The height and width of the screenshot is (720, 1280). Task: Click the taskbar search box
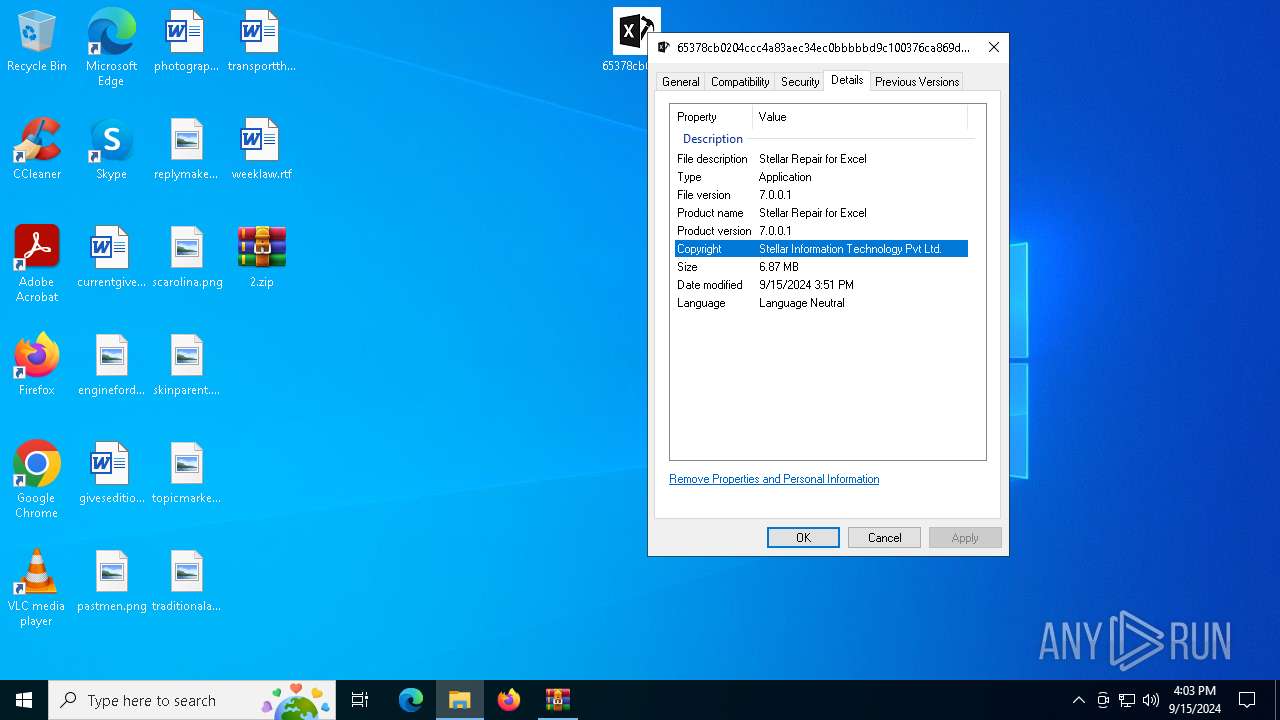192,700
